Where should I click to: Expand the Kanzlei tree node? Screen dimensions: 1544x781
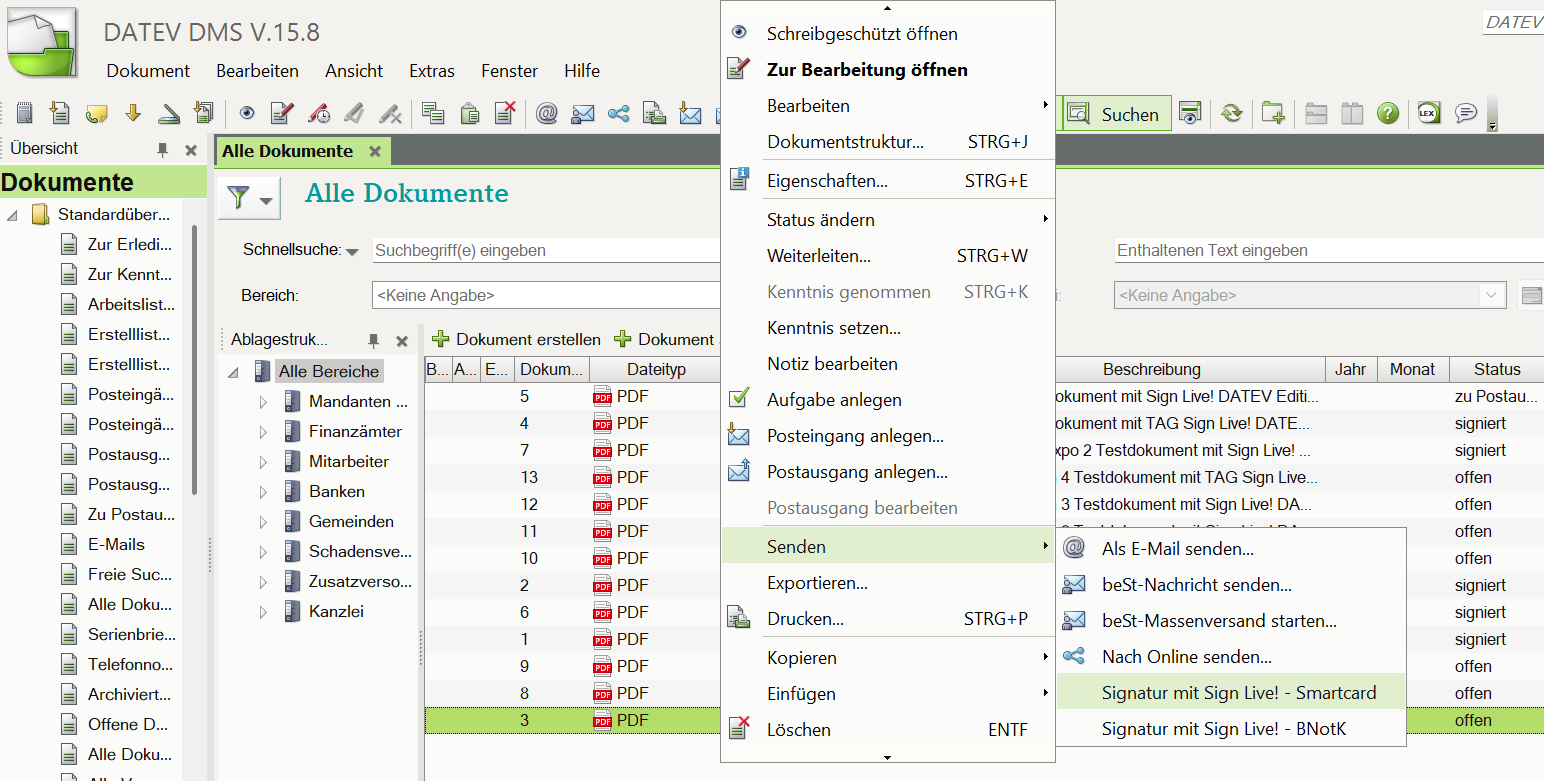pyautogui.click(x=263, y=612)
